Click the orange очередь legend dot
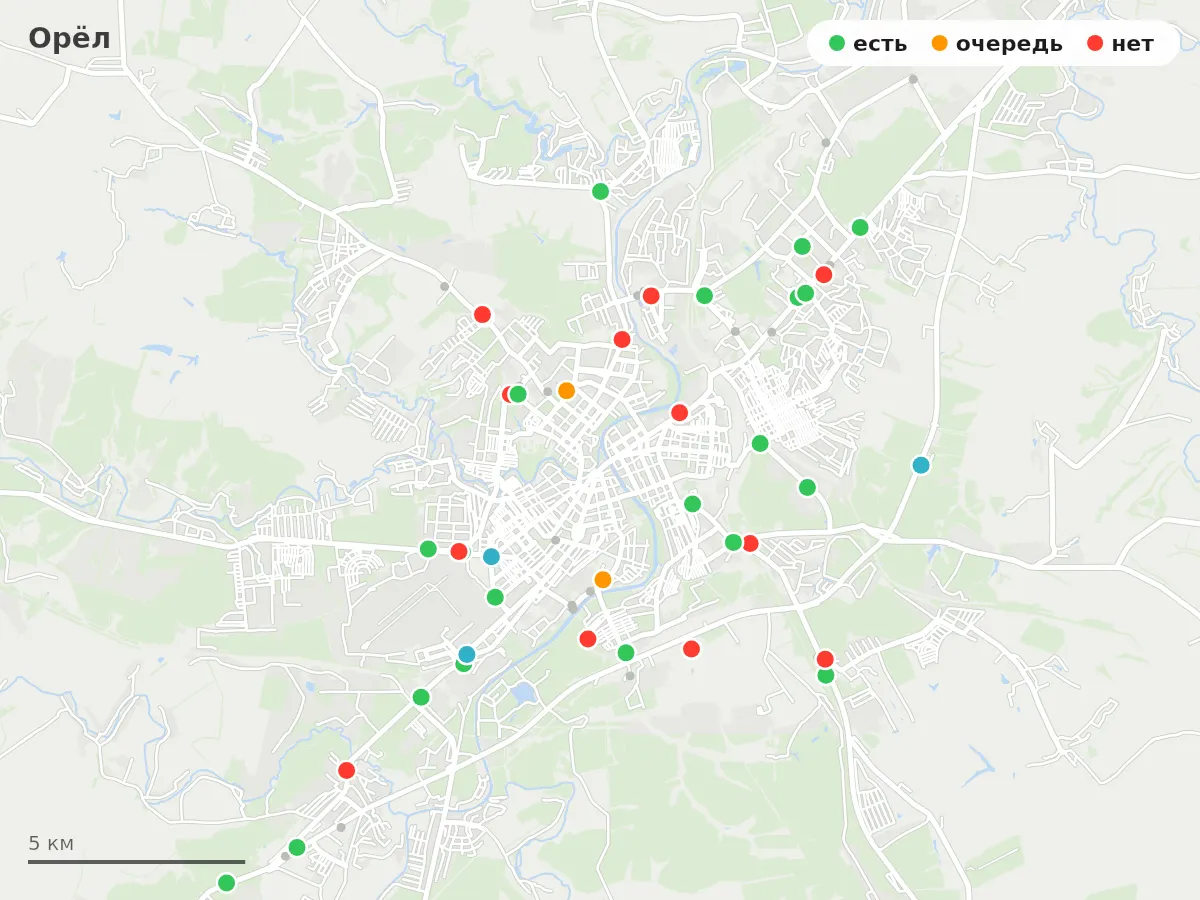The image size is (1200, 900). pyautogui.click(x=940, y=43)
